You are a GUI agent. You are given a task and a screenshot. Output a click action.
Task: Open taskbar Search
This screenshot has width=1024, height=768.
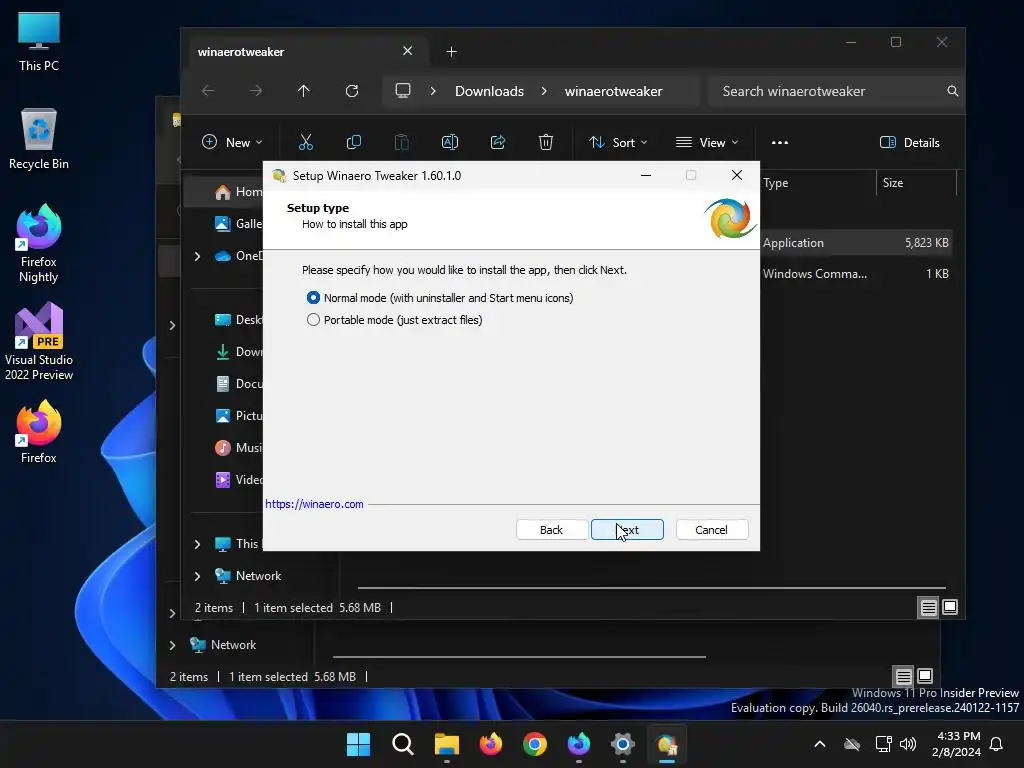click(x=402, y=744)
